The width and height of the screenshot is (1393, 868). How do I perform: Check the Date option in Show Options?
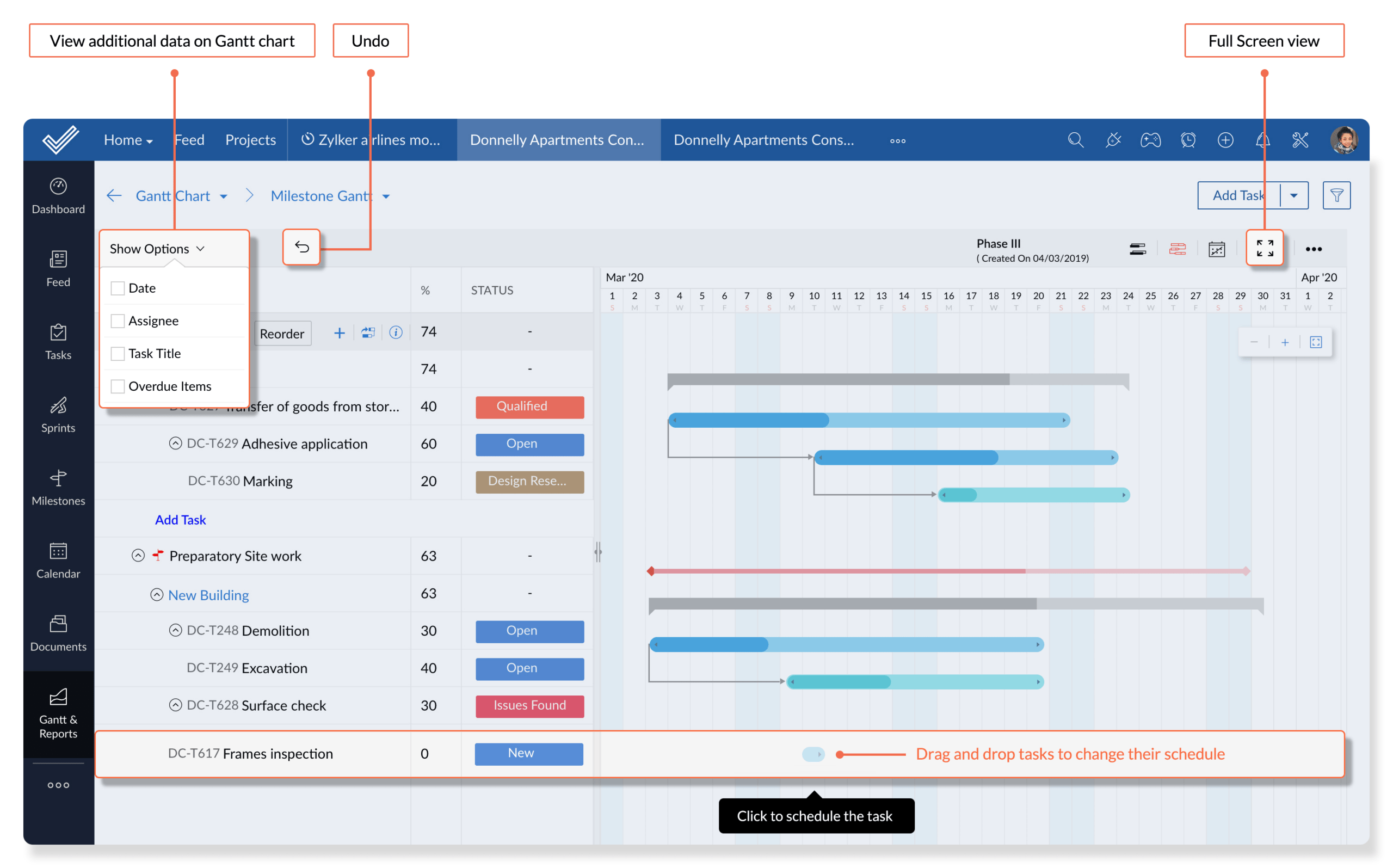pyautogui.click(x=118, y=288)
